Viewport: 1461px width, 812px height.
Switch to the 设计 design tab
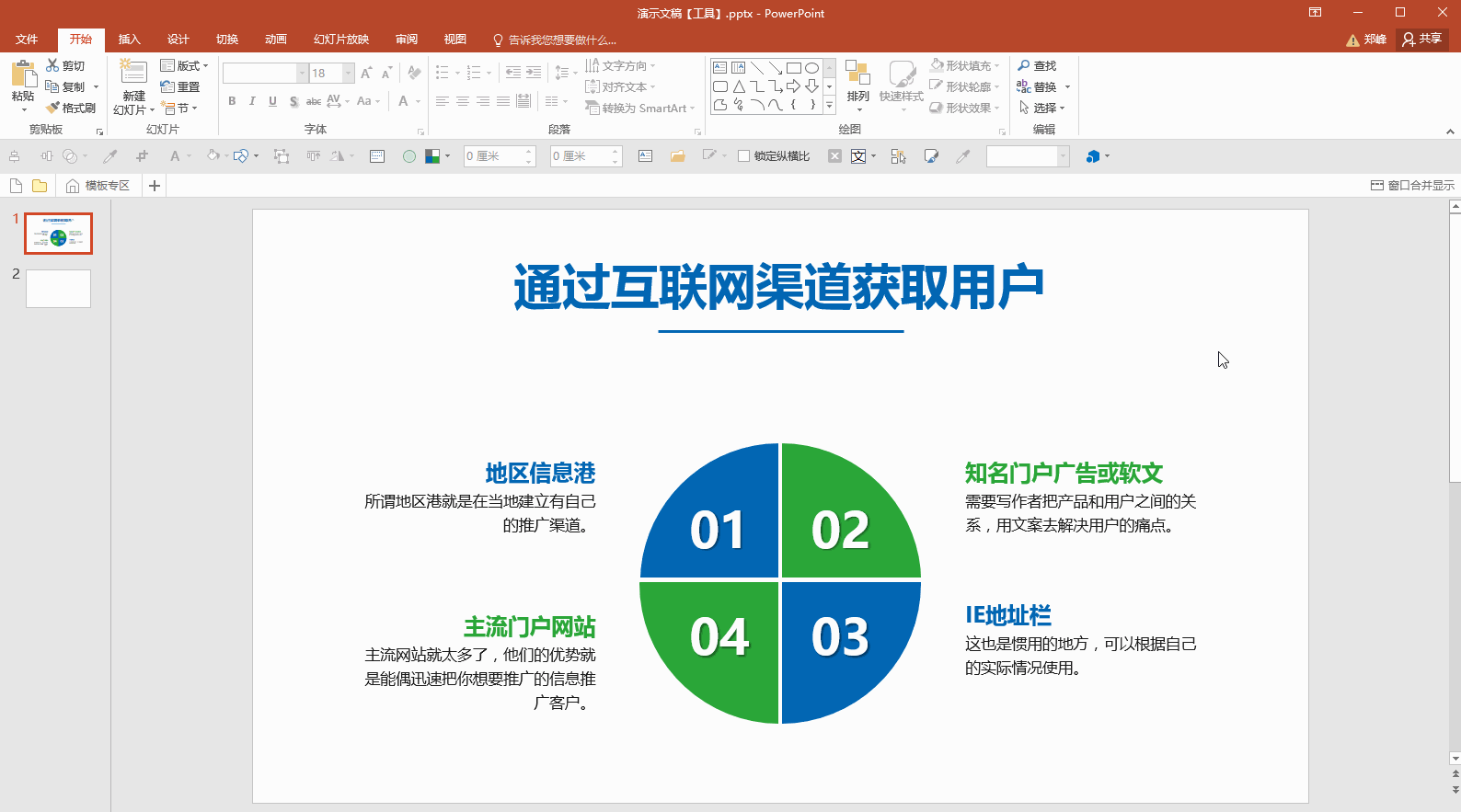click(x=178, y=40)
